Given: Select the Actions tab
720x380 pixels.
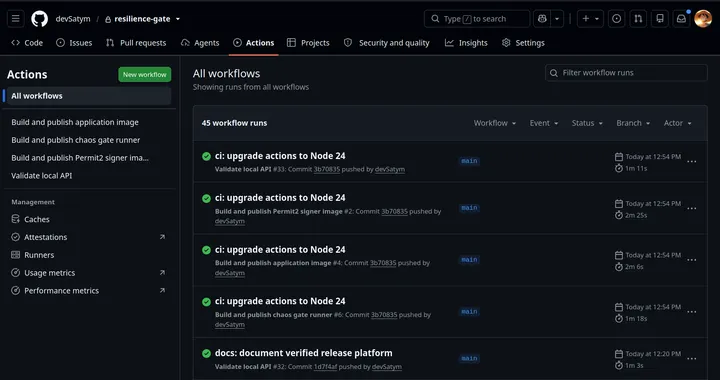Looking at the screenshot, I should (x=253, y=43).
